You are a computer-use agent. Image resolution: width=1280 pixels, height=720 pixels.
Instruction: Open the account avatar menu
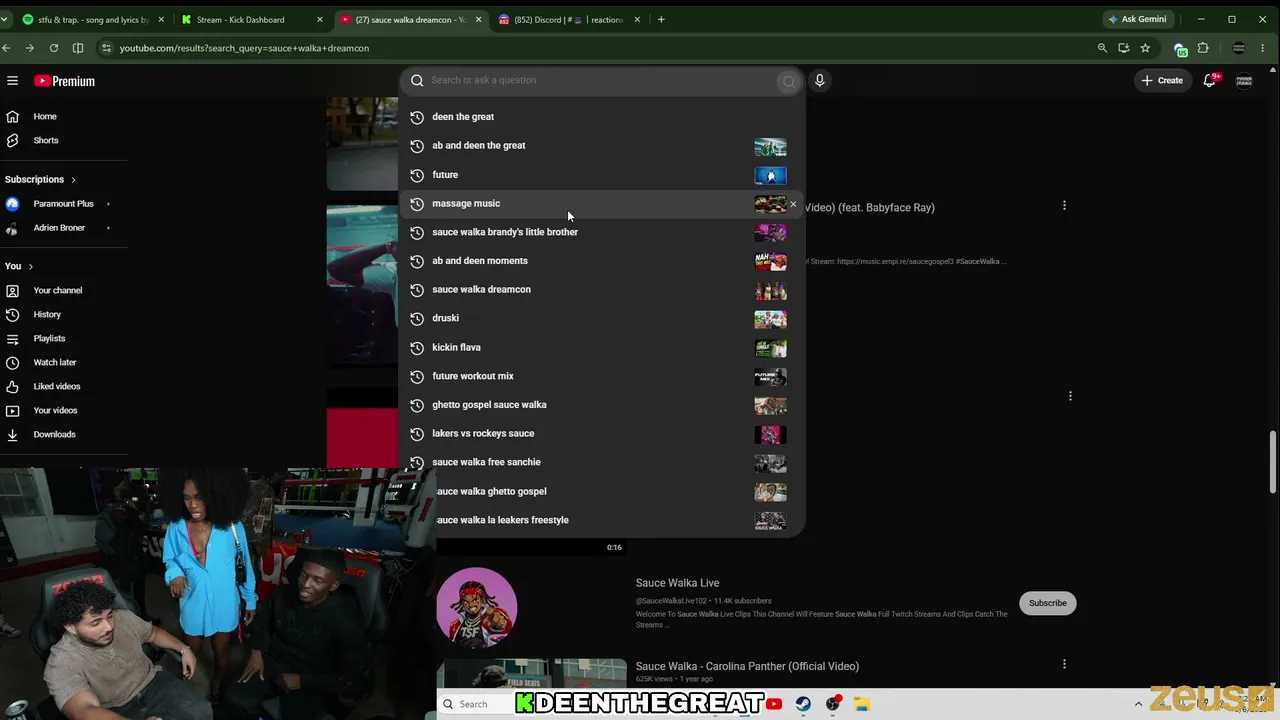(x=1244, y=80)
